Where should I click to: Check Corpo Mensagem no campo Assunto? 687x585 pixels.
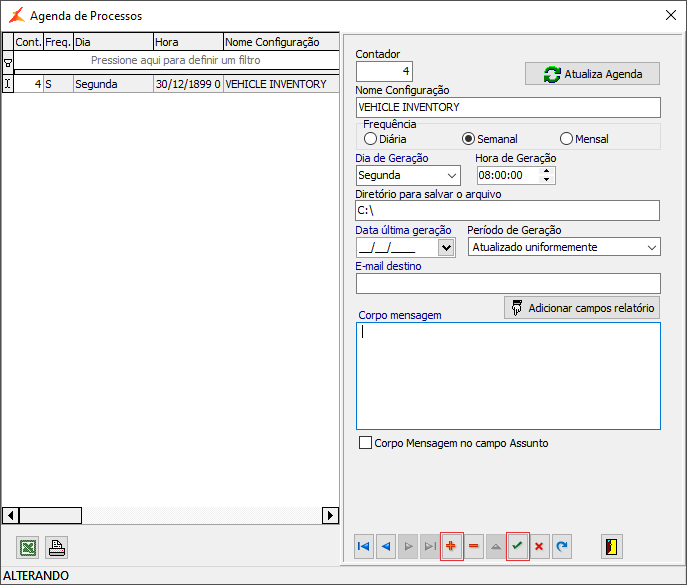click(453, 443)
